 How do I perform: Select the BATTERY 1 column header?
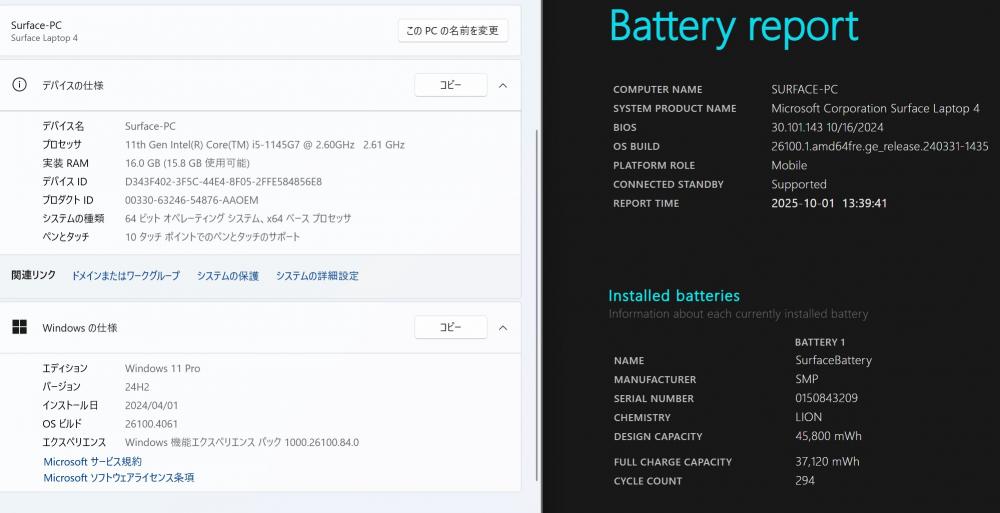click(x=820, y=342)
